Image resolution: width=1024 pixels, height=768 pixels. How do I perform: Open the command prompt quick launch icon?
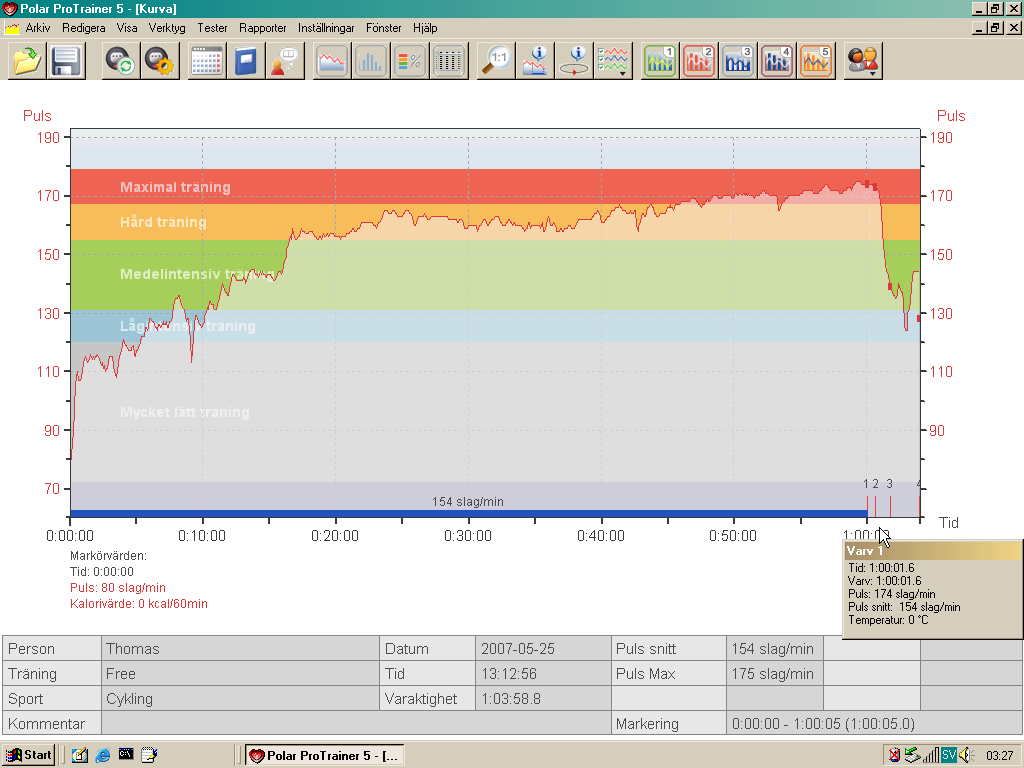(x=126, y=754)
